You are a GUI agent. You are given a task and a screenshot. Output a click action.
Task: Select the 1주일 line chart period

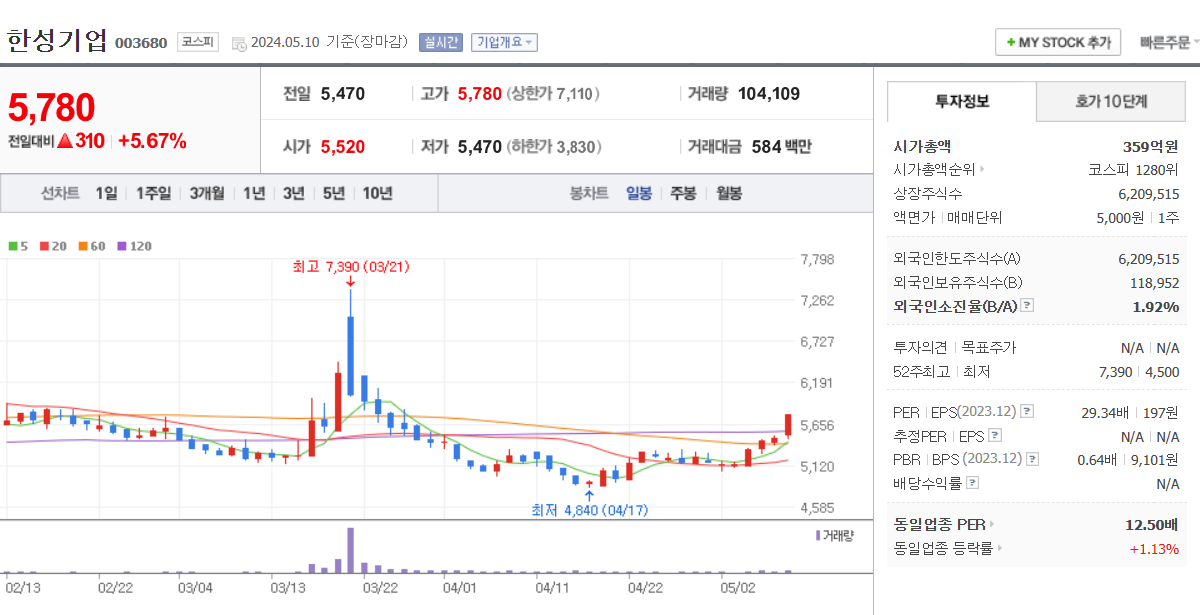tap(153, 193)
